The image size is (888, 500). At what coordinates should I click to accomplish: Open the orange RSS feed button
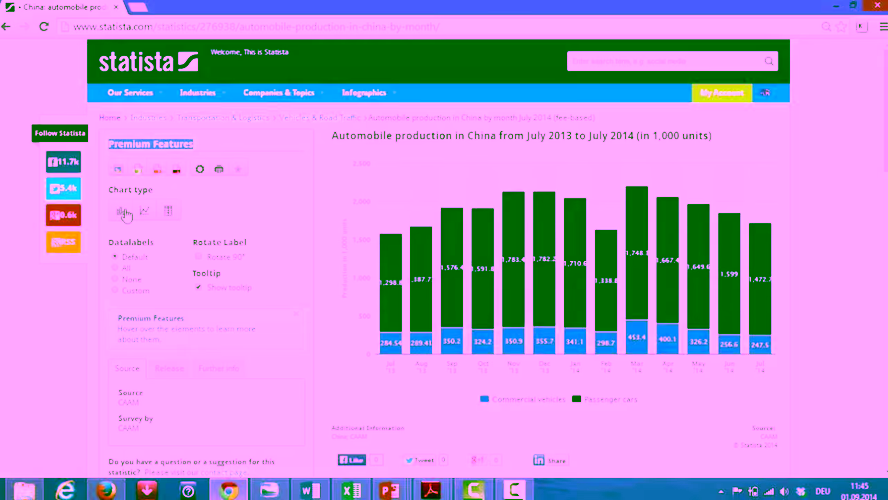pos(63,242)
